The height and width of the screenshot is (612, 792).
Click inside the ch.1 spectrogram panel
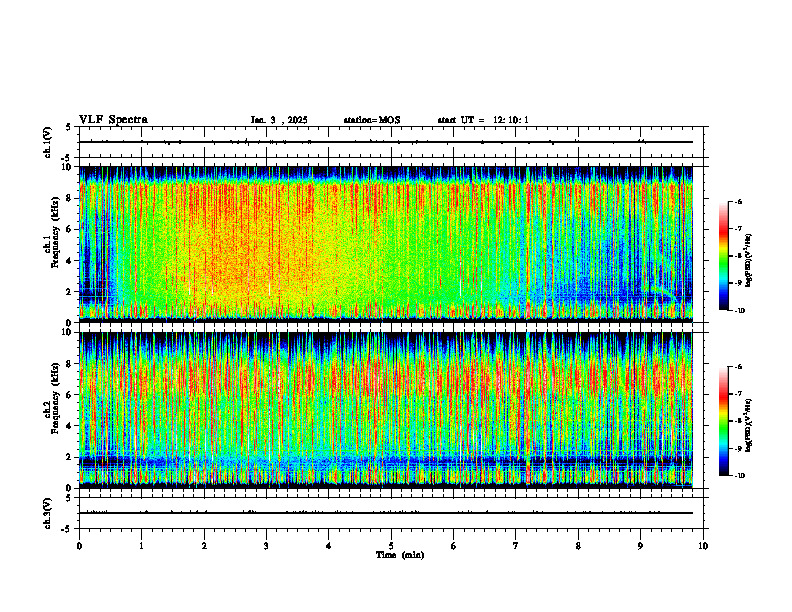[386, 244]
